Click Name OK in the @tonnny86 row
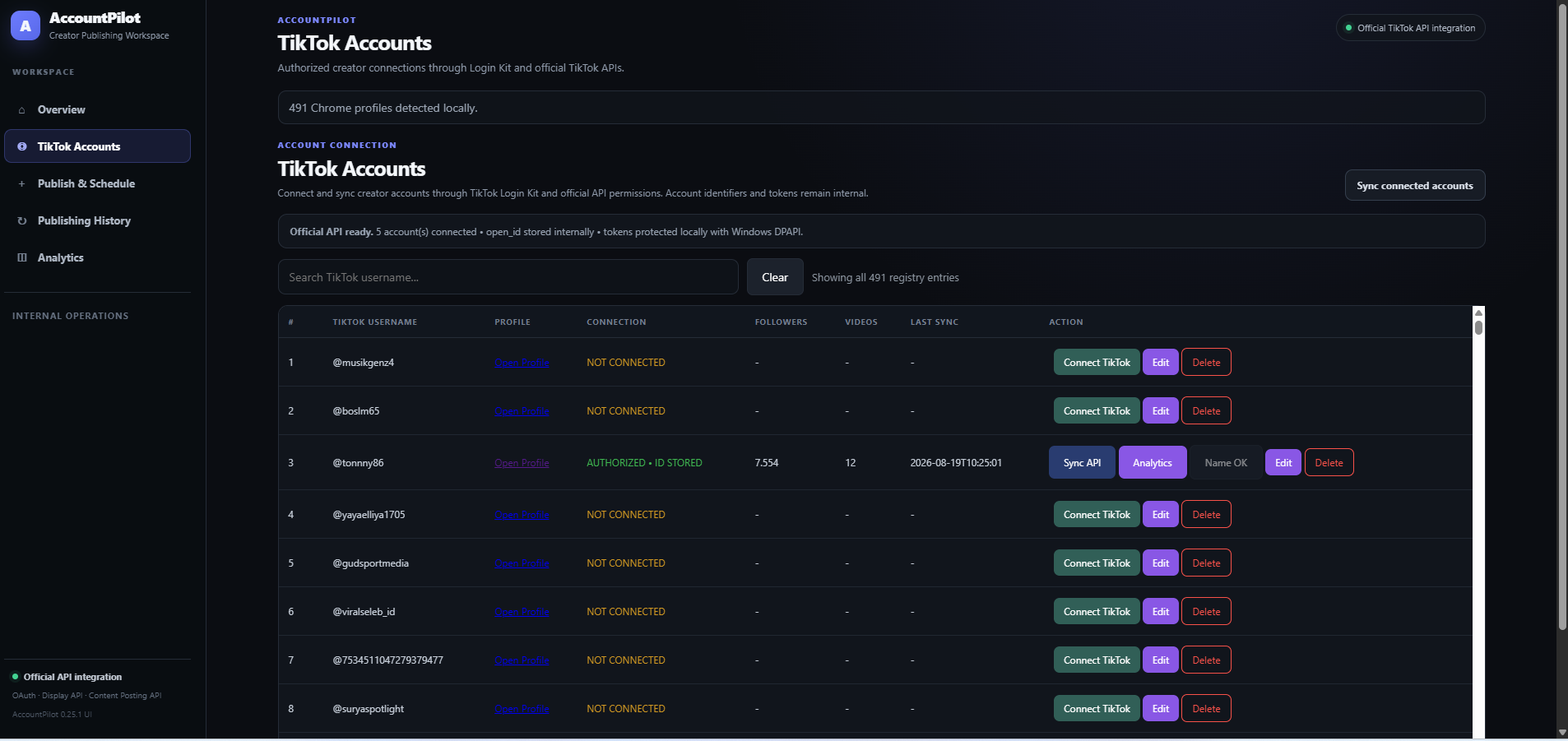Viewport: 1568px width, 741px height. [x=1226, y=463]
